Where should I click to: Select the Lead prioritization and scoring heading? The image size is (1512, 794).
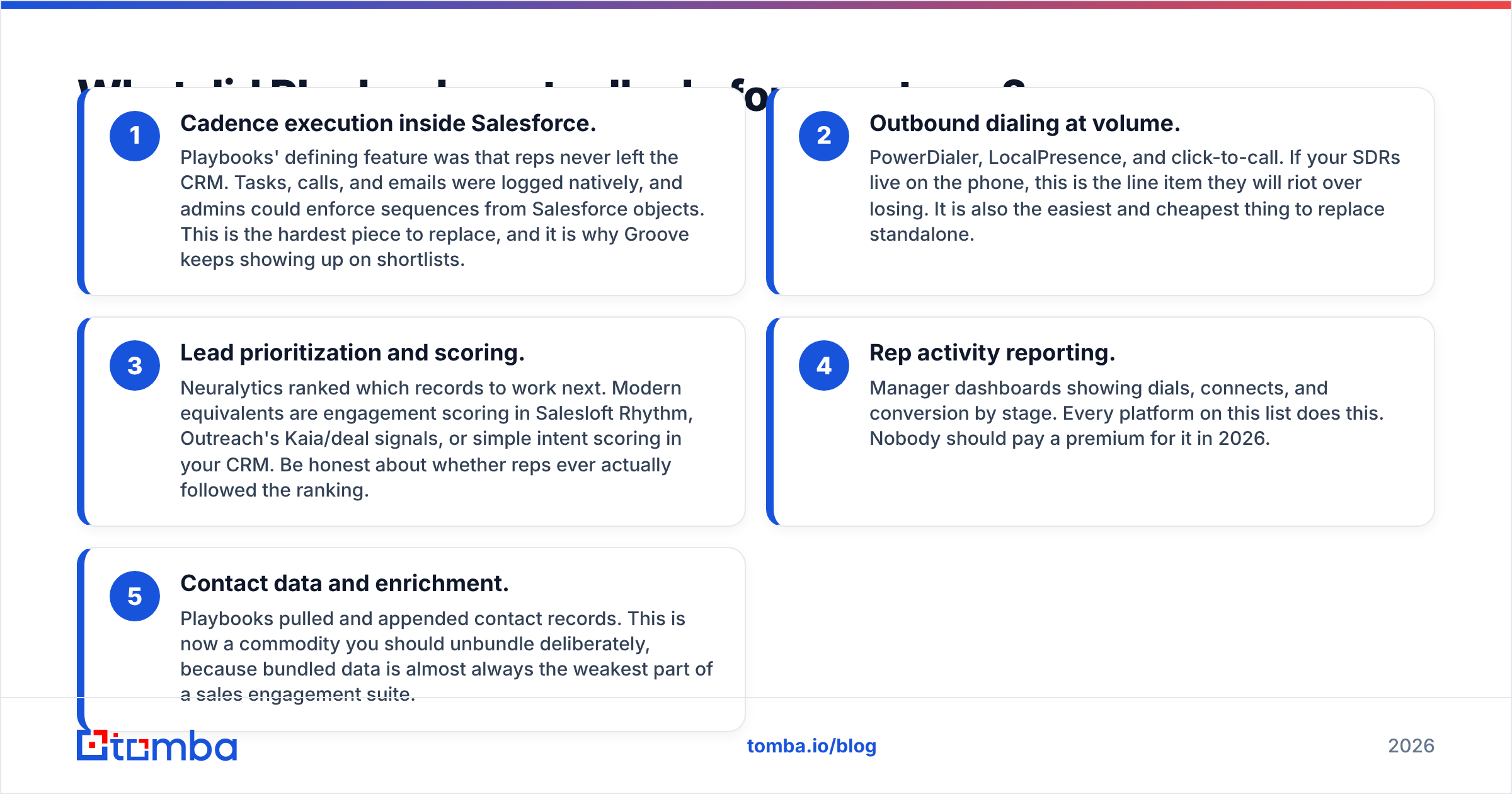352,353
